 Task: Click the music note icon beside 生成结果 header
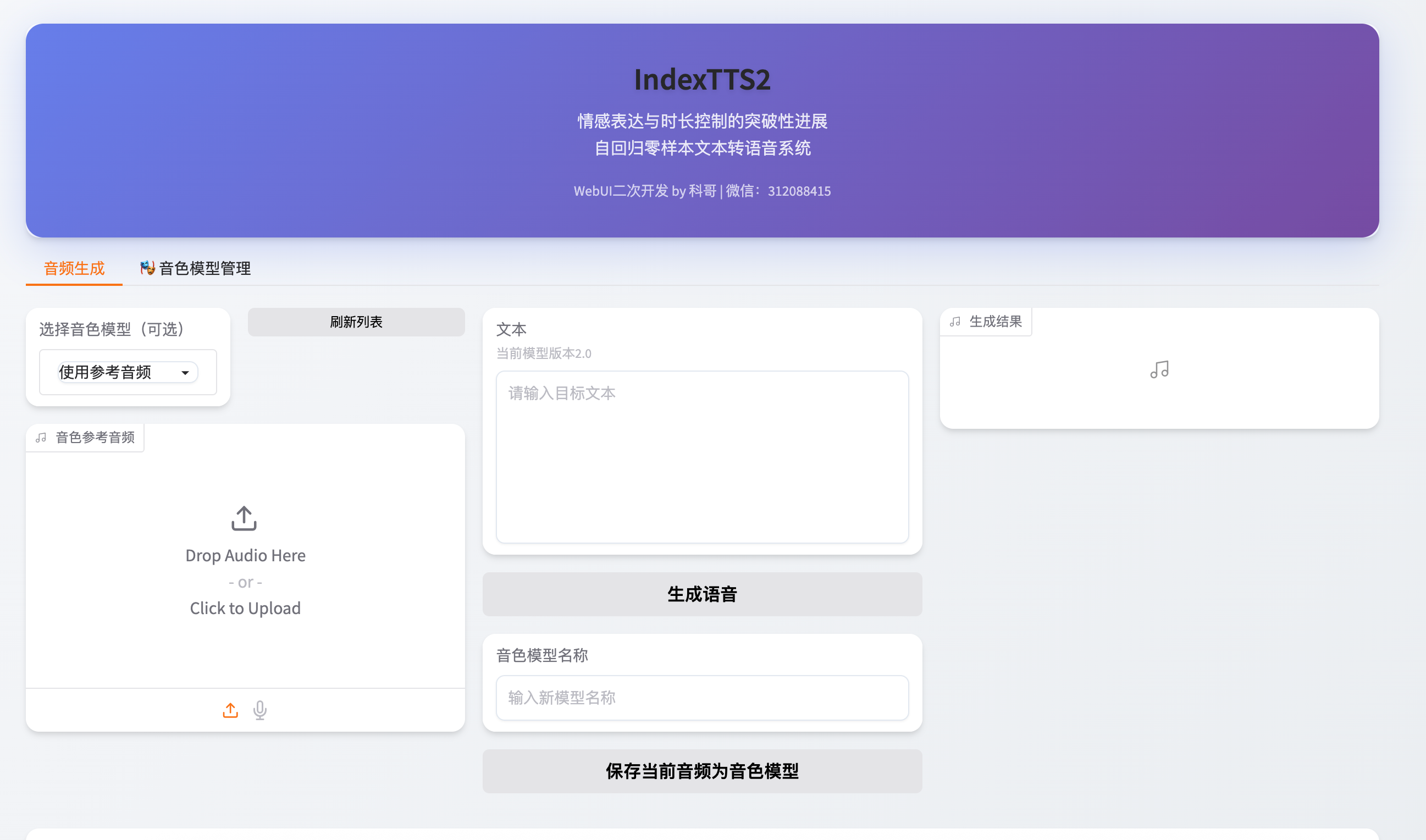[x=955, y=321]
